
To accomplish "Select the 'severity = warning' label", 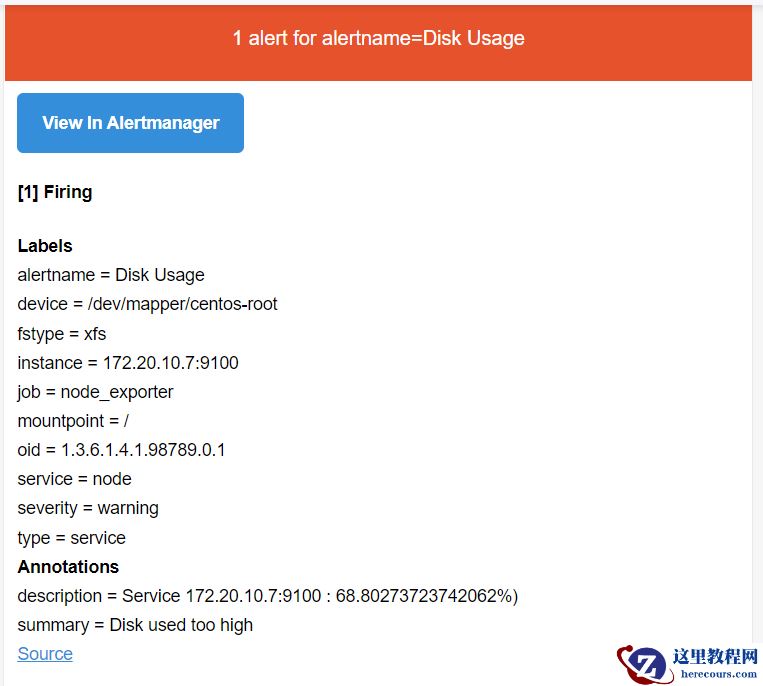I will [88, 508].
